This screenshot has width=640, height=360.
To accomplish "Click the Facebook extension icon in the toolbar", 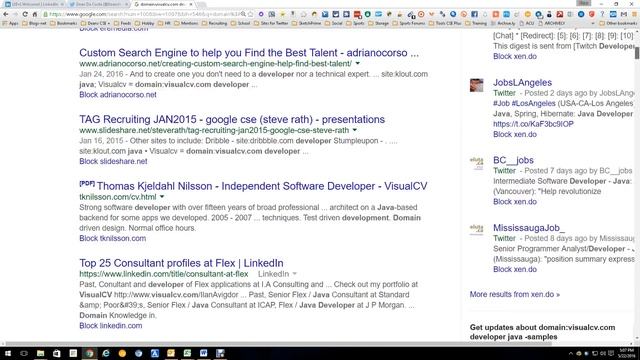I will point(474,14).
